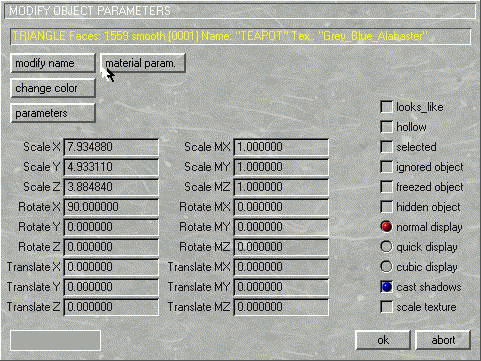Click the empty status box beside ok
This screenshot has width=481, height=361.
tap(55, 340)
